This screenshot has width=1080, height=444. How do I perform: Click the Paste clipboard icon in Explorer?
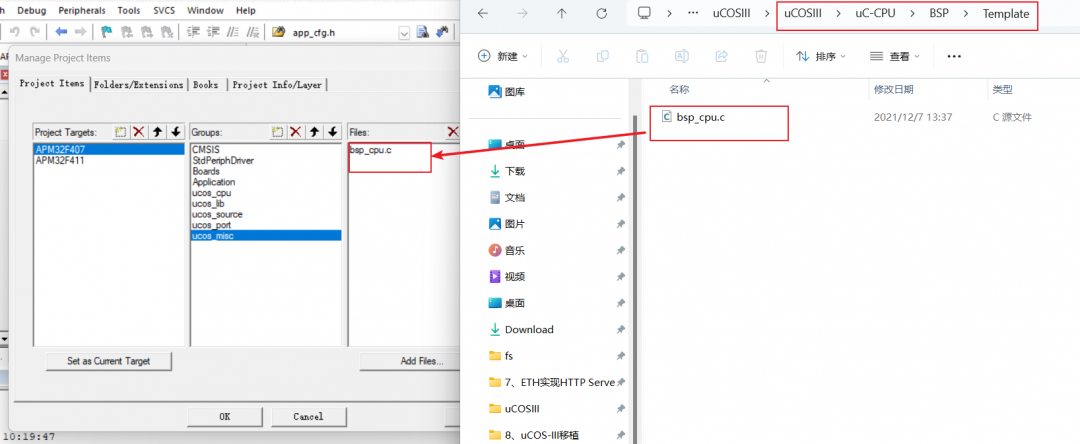(x=642, y=56)
